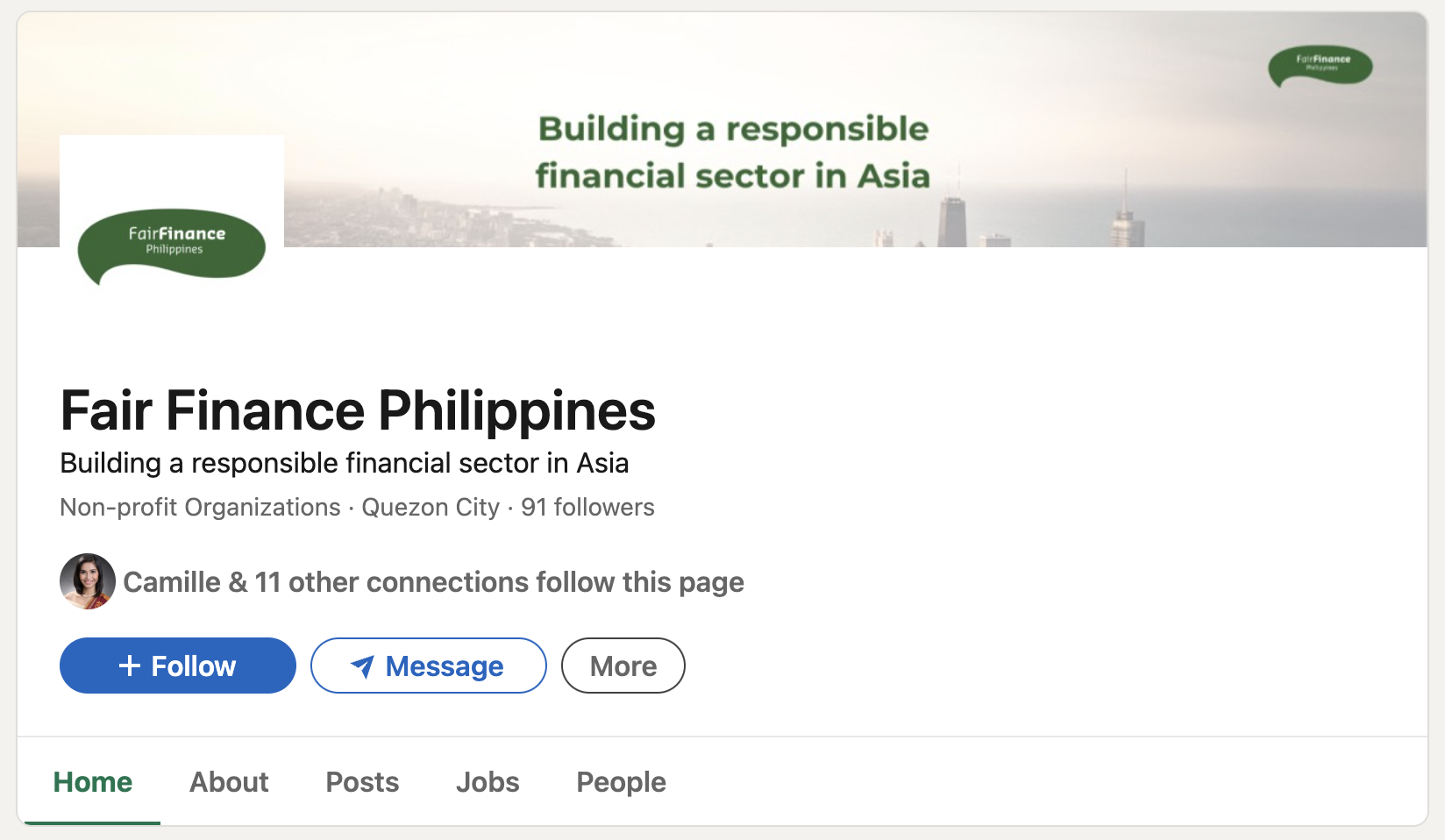Select the People tab
The height and width of the screenshot is (840, 1445).
[621, 781]
